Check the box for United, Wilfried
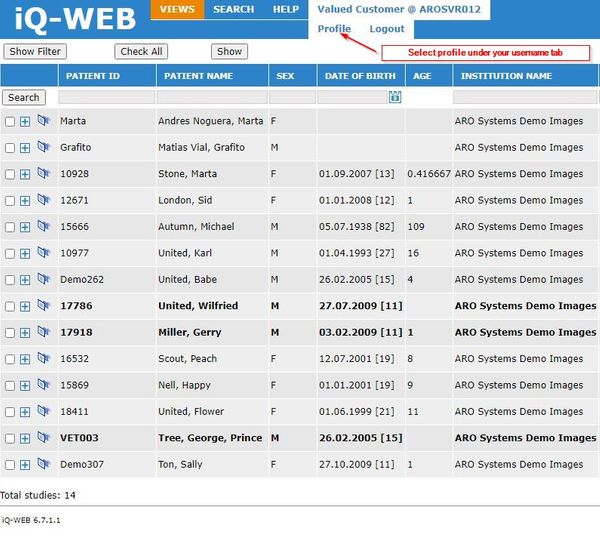Screen dimensions: 600x537 [10, 307]
